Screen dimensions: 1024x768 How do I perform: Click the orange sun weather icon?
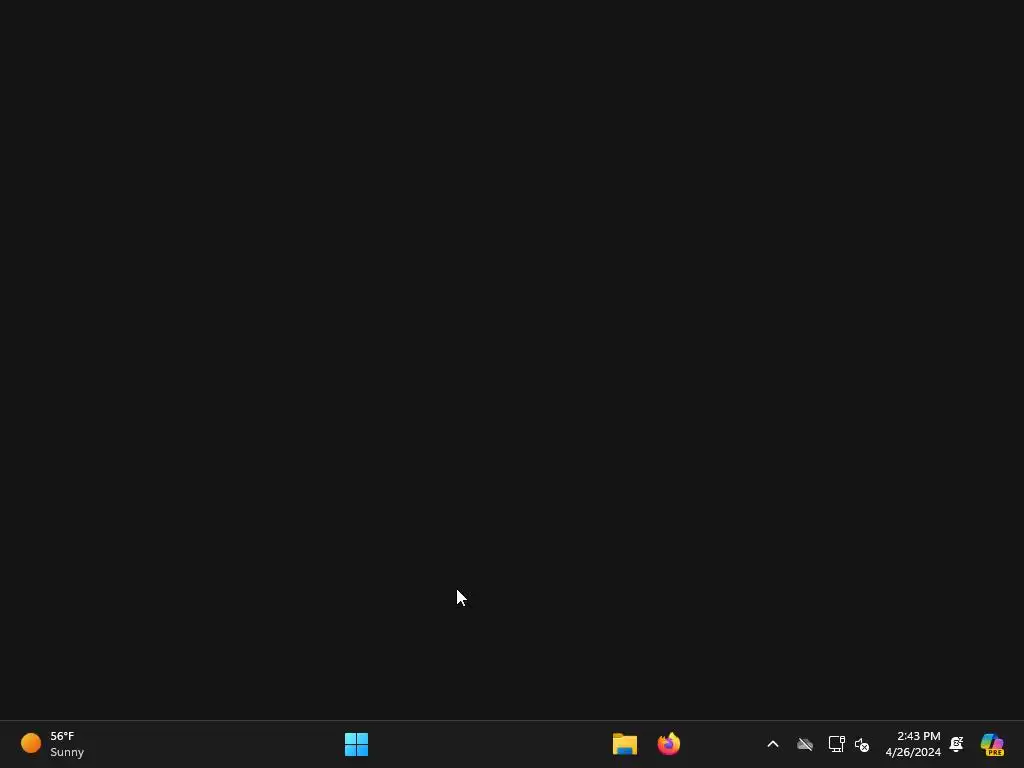(x=31, y=743)
